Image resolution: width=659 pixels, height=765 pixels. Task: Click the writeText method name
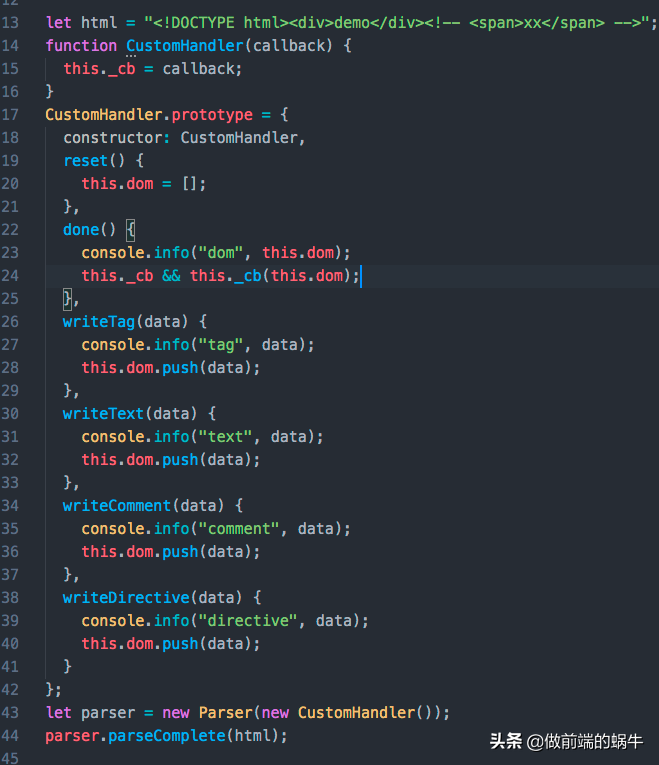103,414
